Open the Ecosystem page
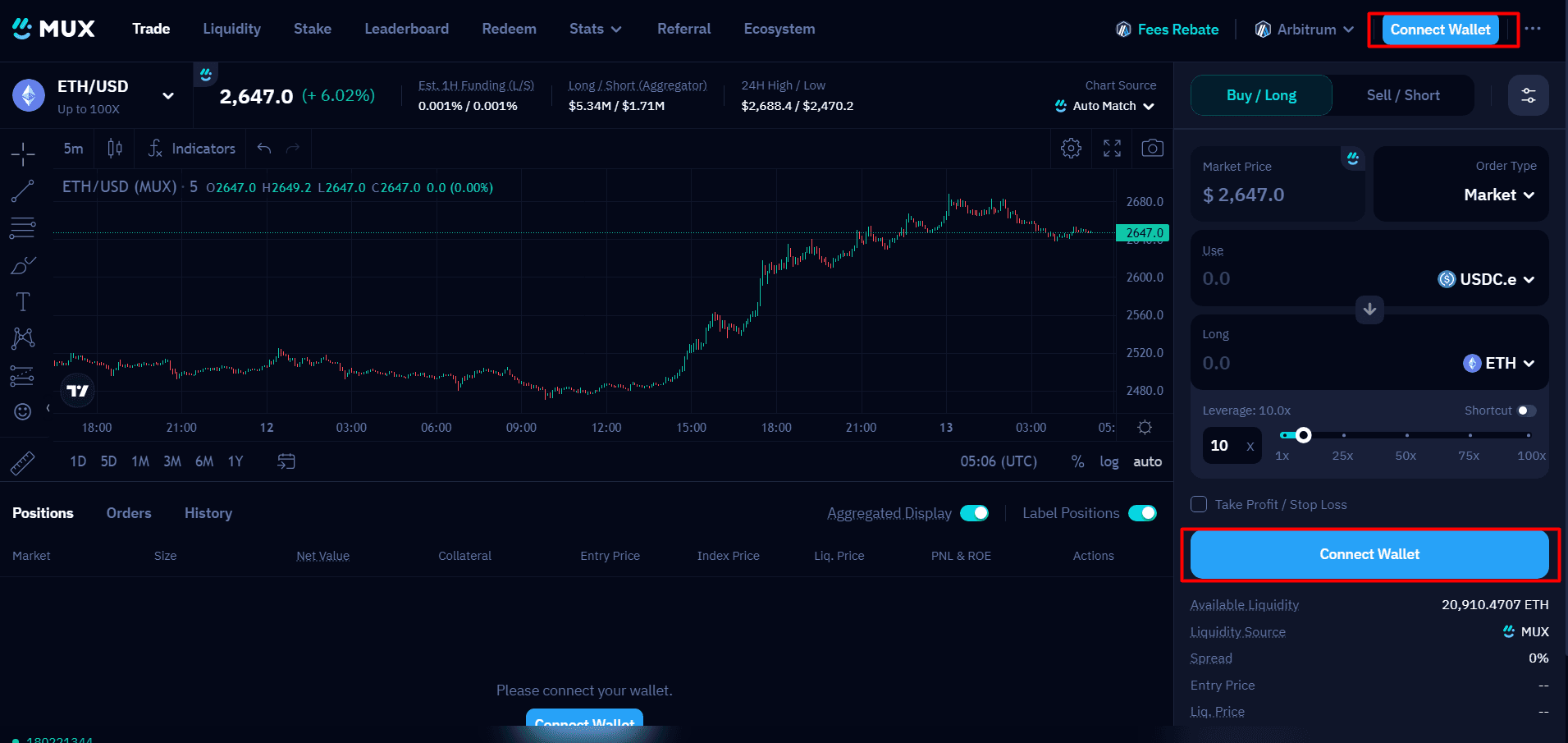1568x743 pixels. 779,29
